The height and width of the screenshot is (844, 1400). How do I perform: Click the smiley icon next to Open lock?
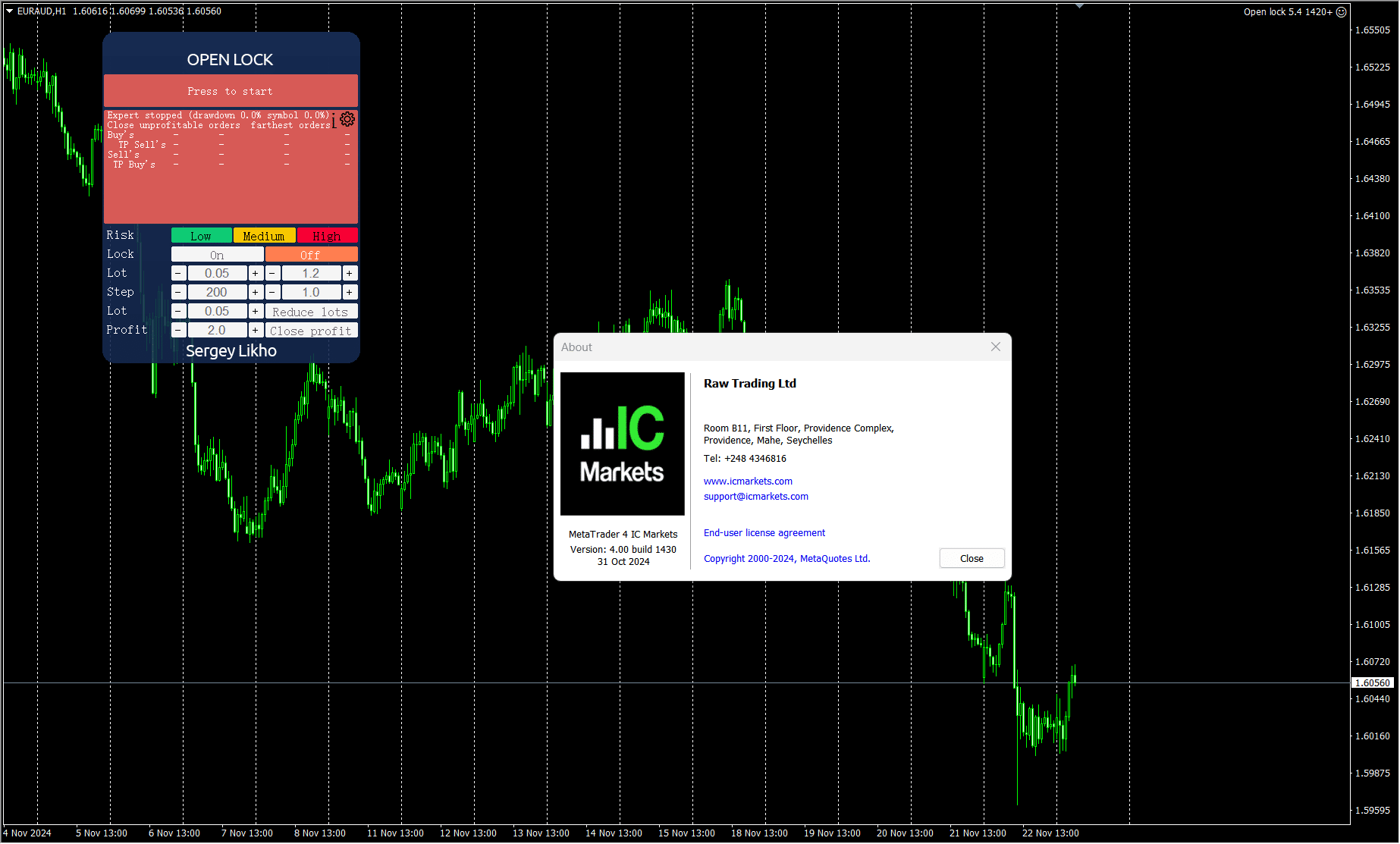point(1341,11)
